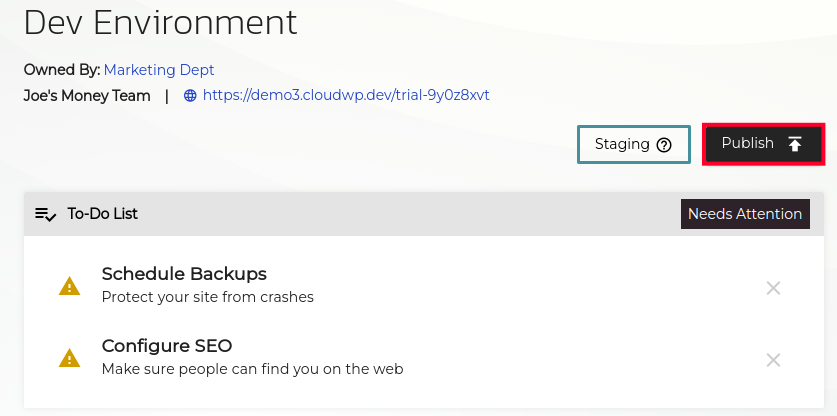Open the Marketing Dept owner link
837x416 pixels.
(x=159, y=70)
